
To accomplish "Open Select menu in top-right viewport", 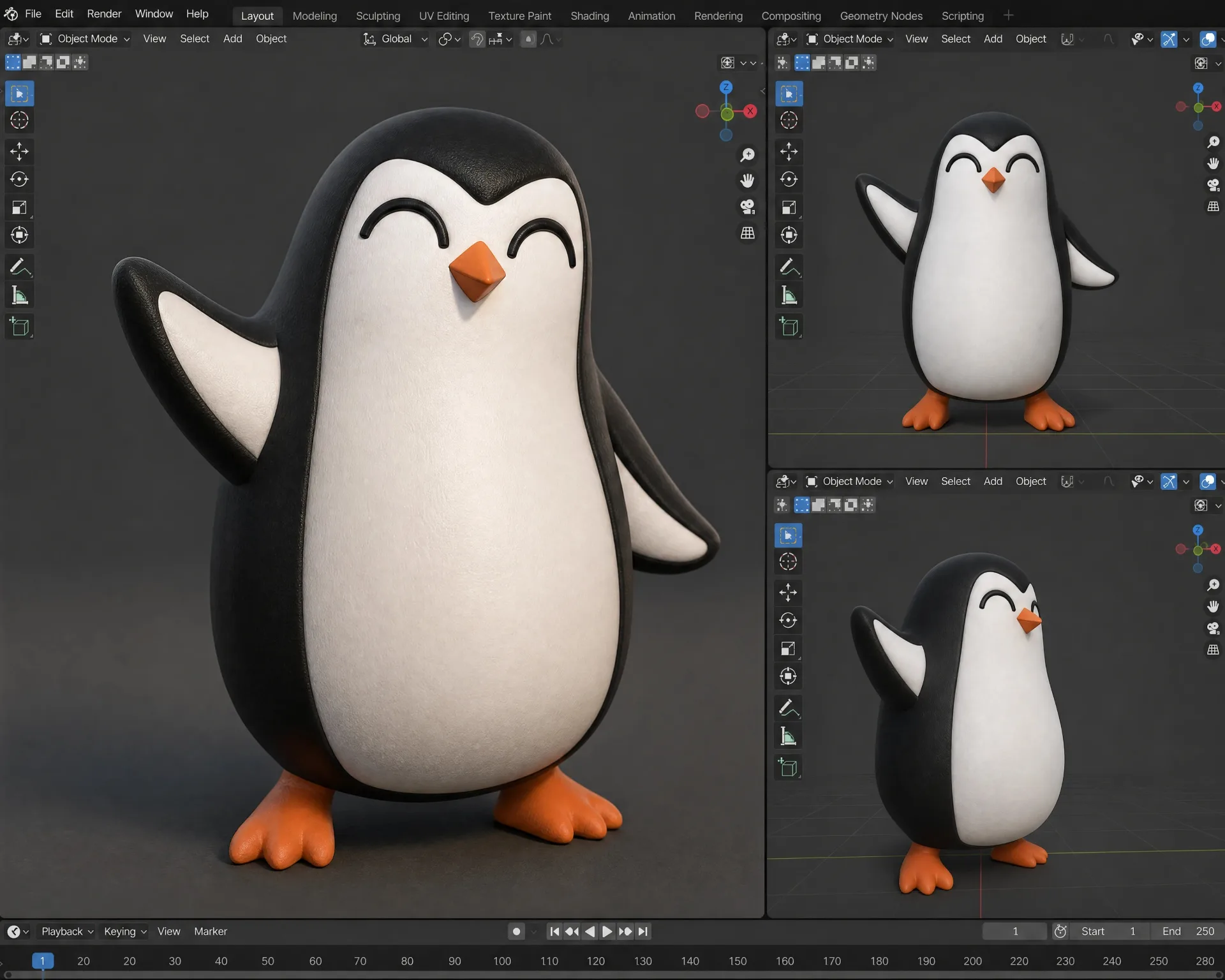I will 955,39.
